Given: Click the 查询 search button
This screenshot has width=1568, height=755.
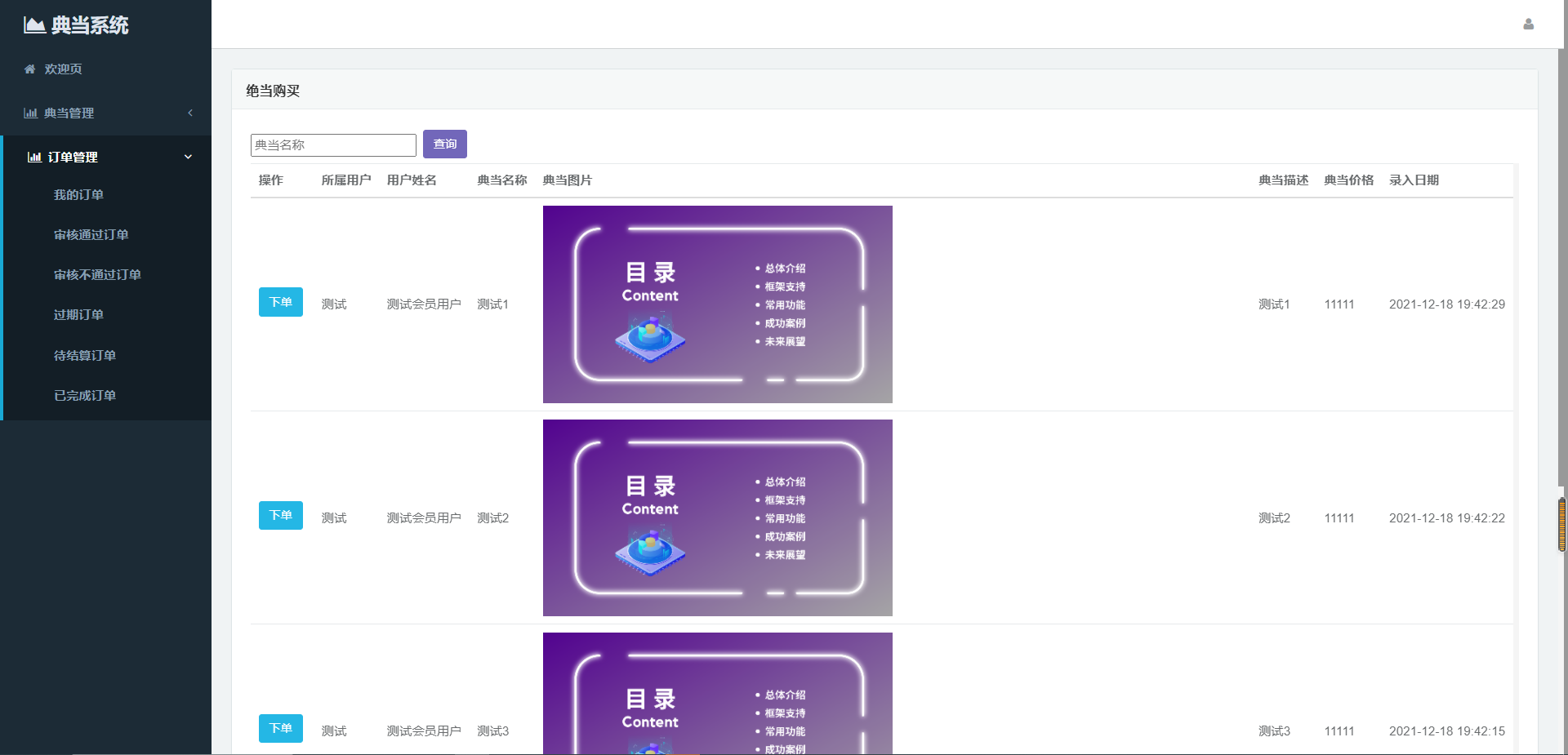Looking at the screenshot, I should 445,144.
